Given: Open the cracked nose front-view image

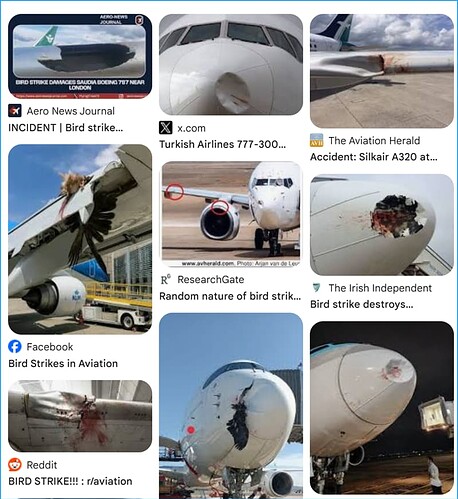Looking at the screenshot, I should click(x=231, y=406).
